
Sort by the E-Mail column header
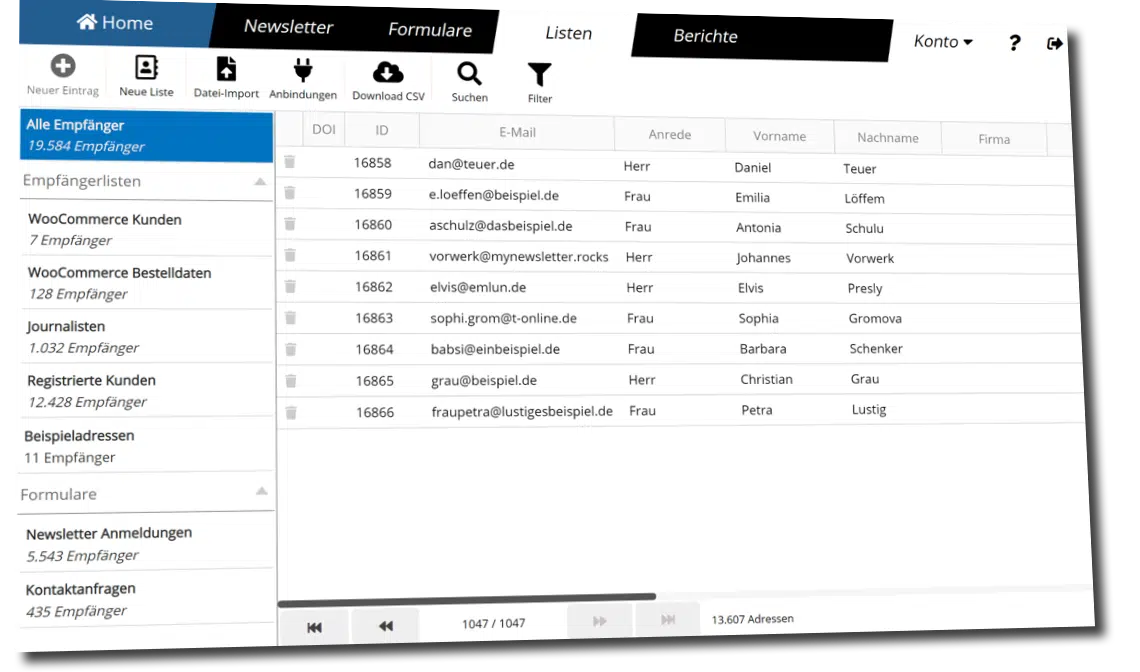517,132
